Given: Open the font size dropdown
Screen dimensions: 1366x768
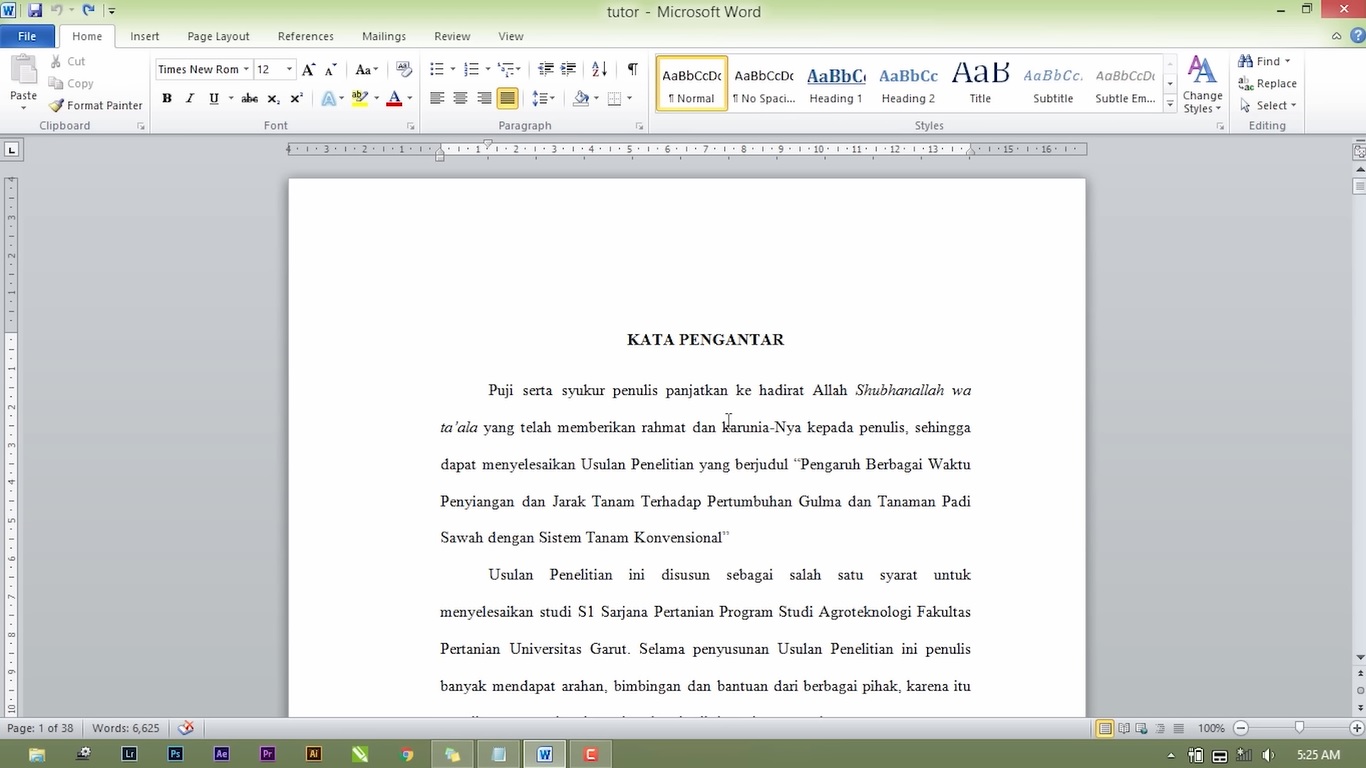Looking at the screenshot, I should coord(290,69).
